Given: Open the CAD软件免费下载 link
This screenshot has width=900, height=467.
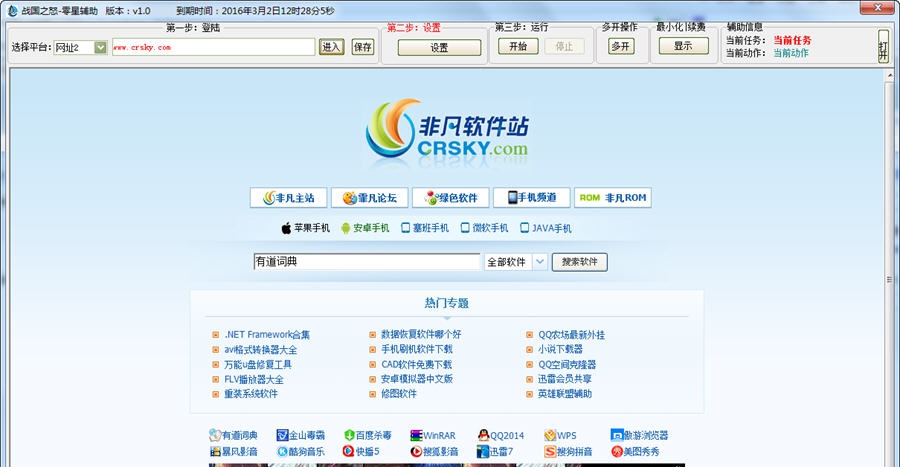Looking at the screenshot, I should 417,364.
